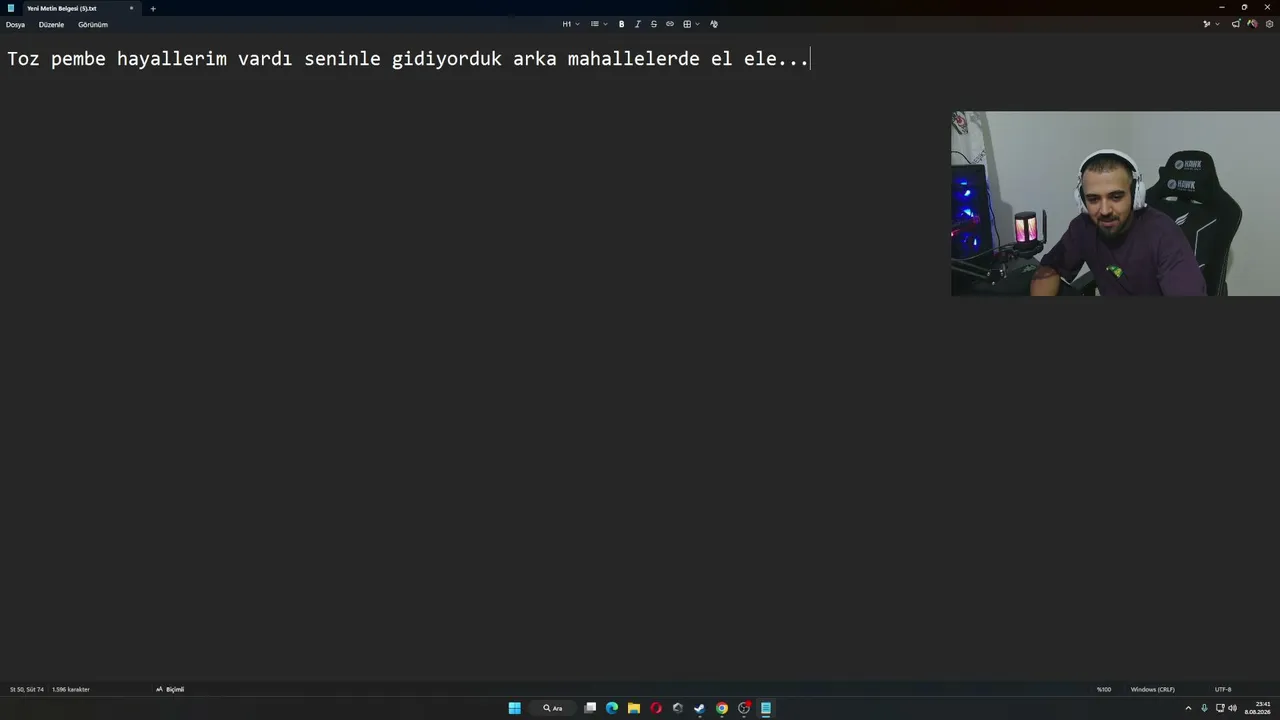This screenshot has width=1280, height=720.
Task: Open Notepad settings gear
Action: coord(1269,24)
